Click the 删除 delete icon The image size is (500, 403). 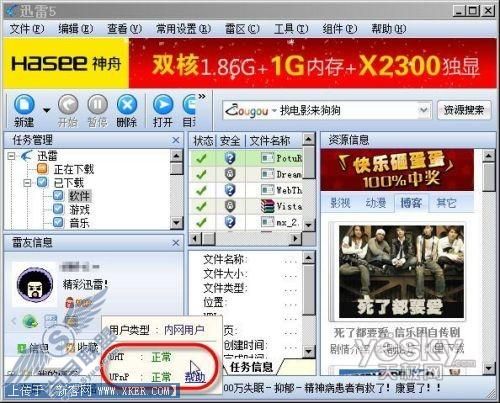(127, 104)
